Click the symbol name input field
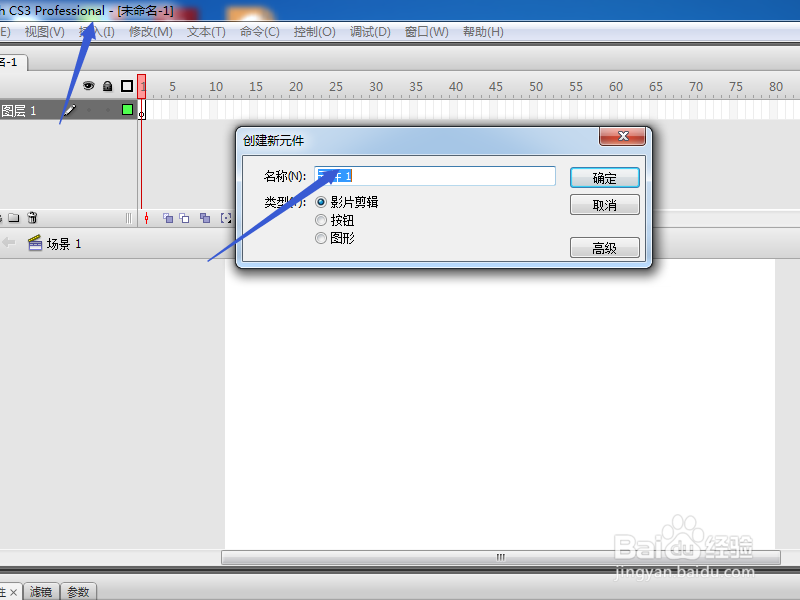Viewport: 800px width, 600px height. (435, 176)
